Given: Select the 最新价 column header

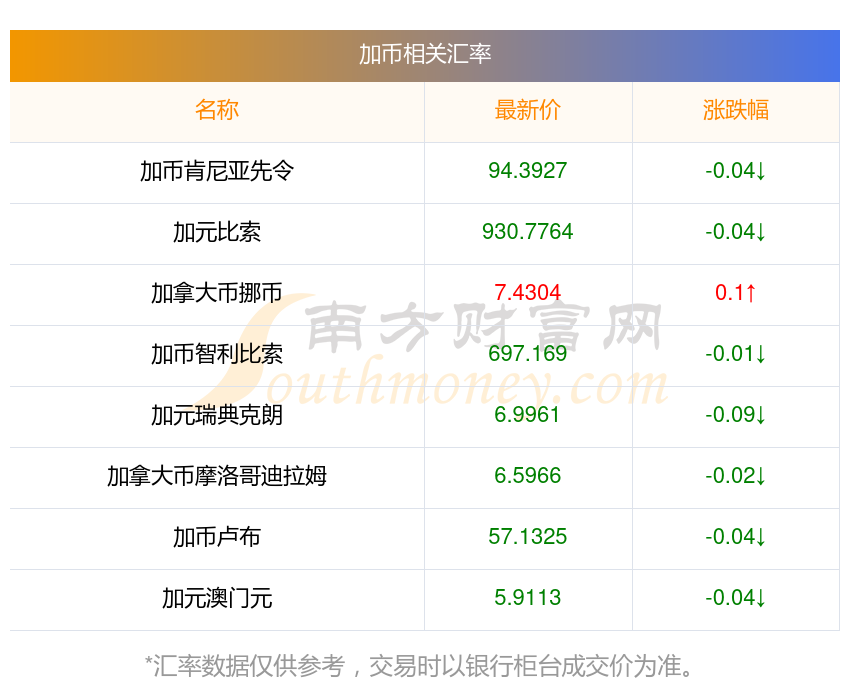Looking at the screenshot, I should pyautogui.click(x=527, y=110).
